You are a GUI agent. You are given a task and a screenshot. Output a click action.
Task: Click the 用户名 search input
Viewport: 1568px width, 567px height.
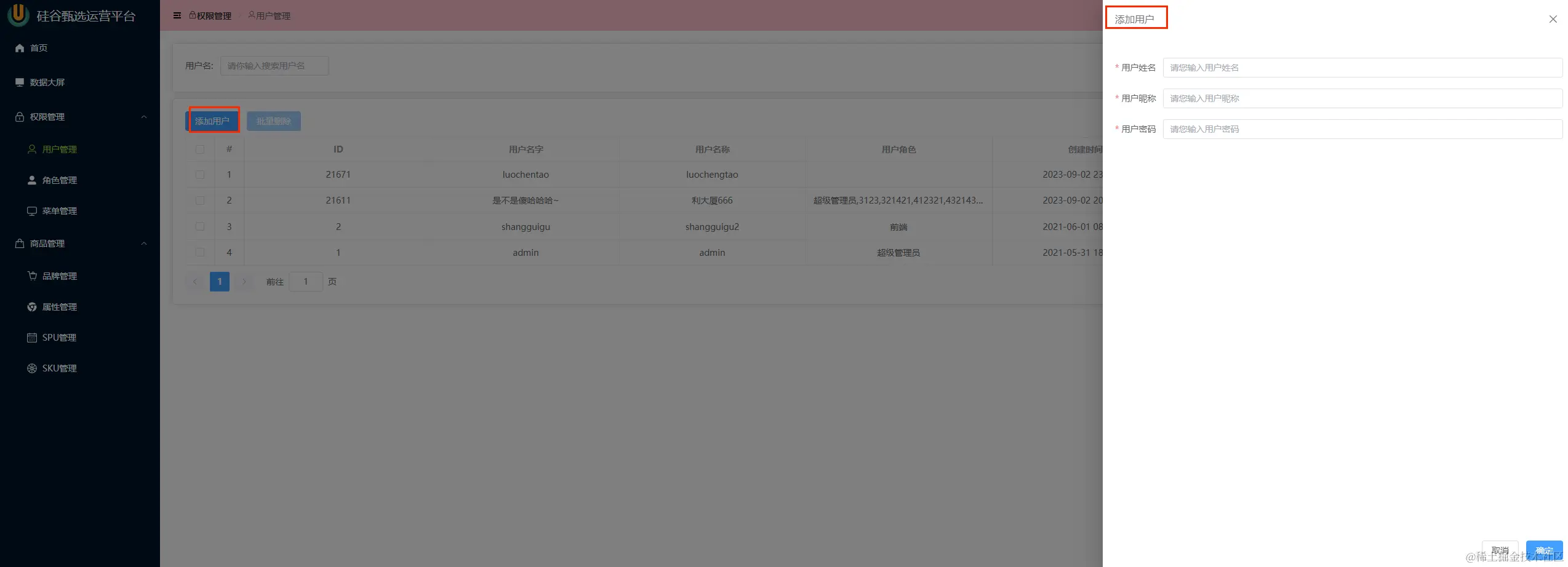coord(274,66)
